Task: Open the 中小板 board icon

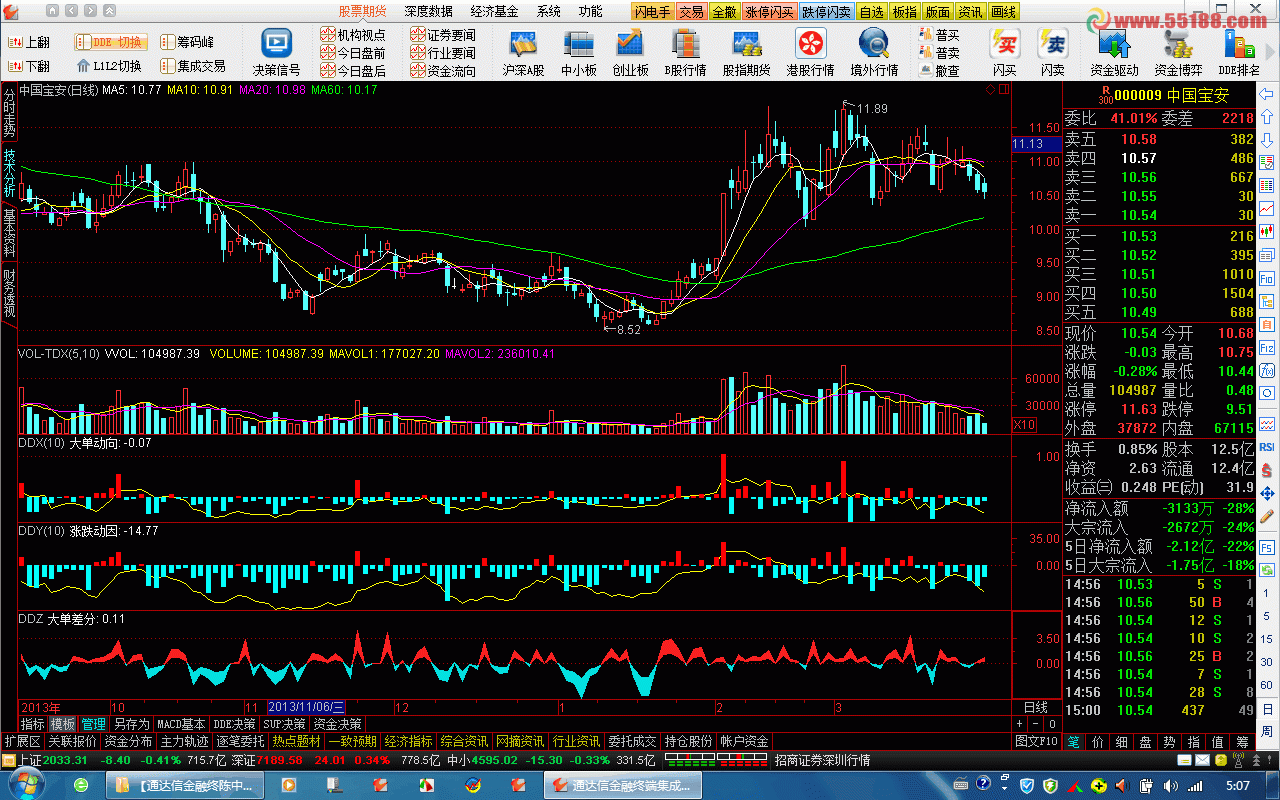Action: point(578,43)
